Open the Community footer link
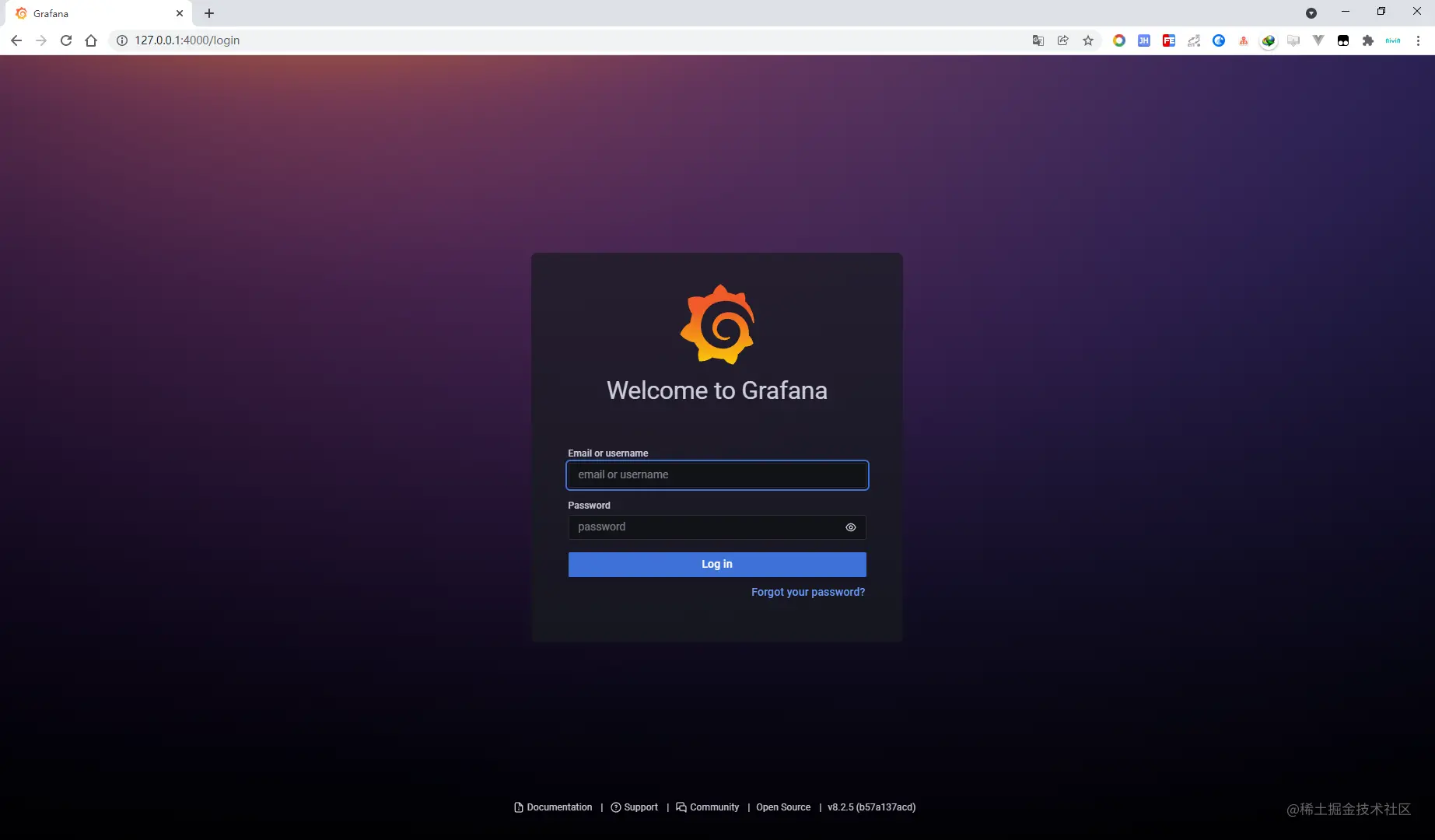Viewport: 1435px width, 840px height. tap(708, 807)
